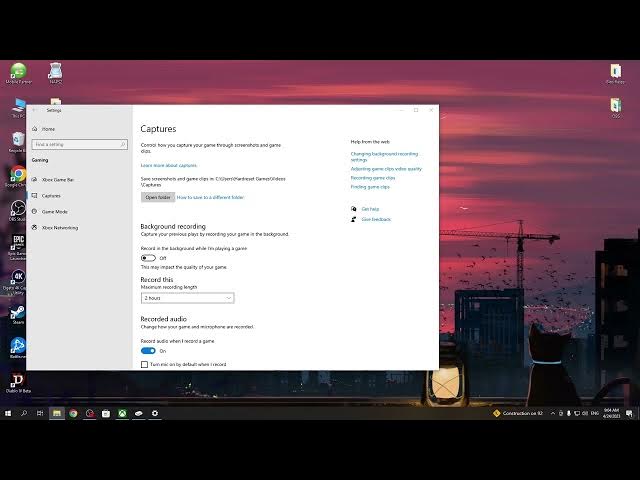
Task: Open File Explorer on the taskbar
Action: tap(57, 413)
